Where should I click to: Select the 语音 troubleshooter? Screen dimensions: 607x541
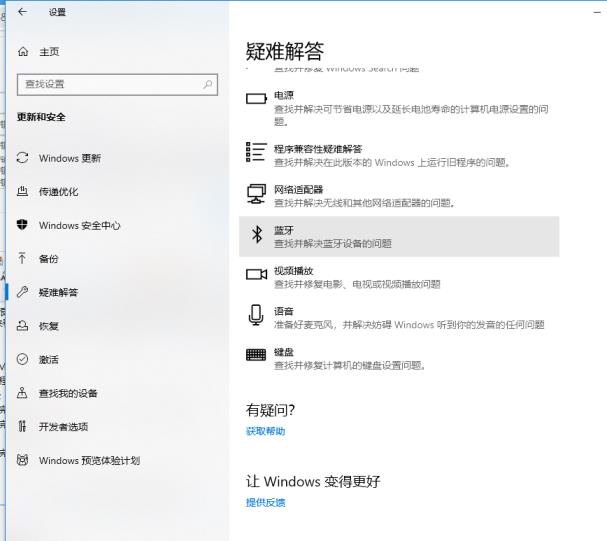(x=284, y=311)
